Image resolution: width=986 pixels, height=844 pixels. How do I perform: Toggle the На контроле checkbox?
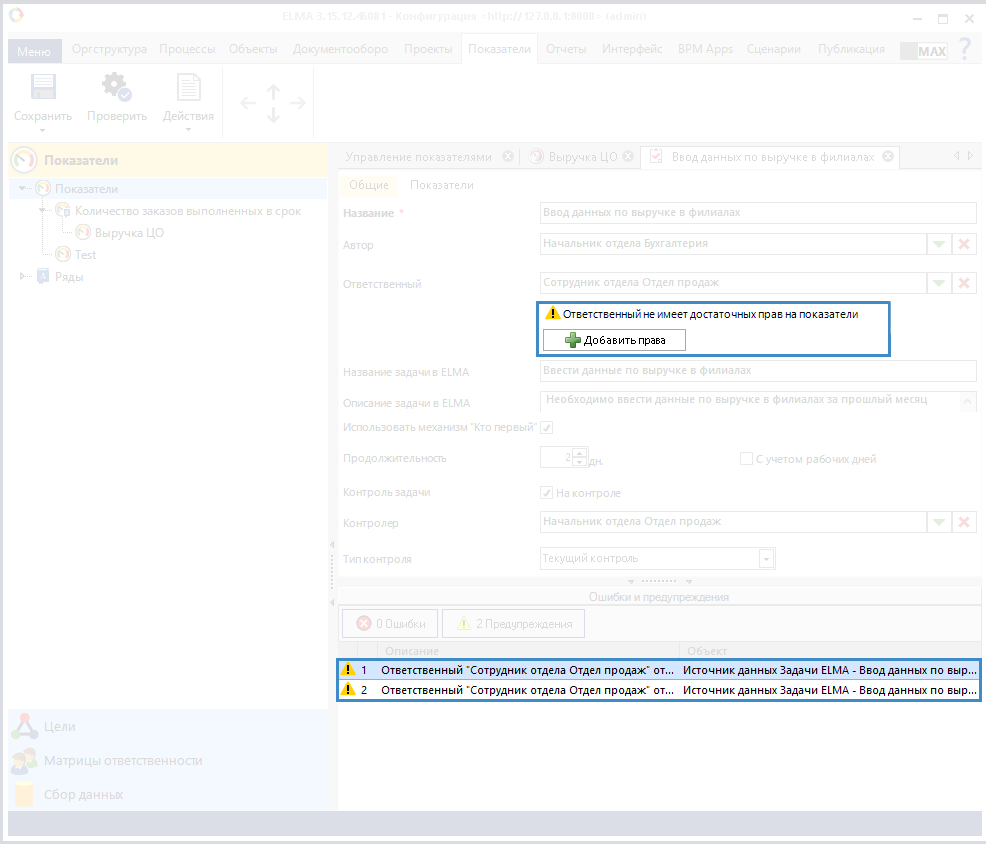pos(547,493)
